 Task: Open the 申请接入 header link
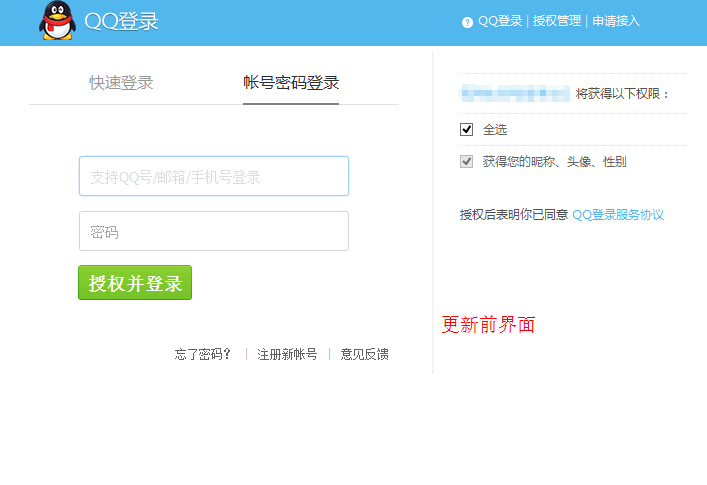click(616, 21)
